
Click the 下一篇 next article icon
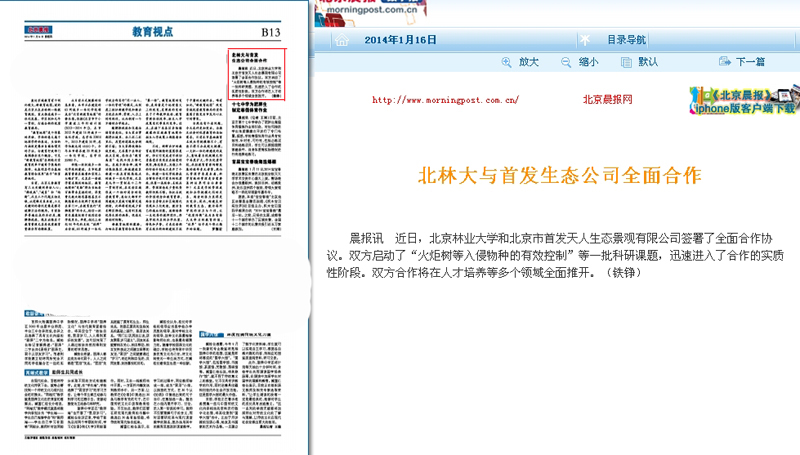[x=724, y=62]
